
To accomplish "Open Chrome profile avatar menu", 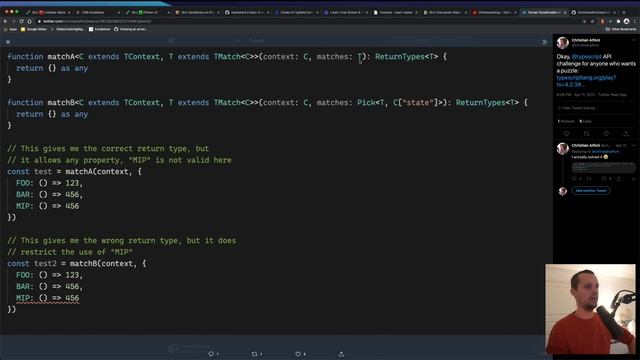I will click(627, 21).
